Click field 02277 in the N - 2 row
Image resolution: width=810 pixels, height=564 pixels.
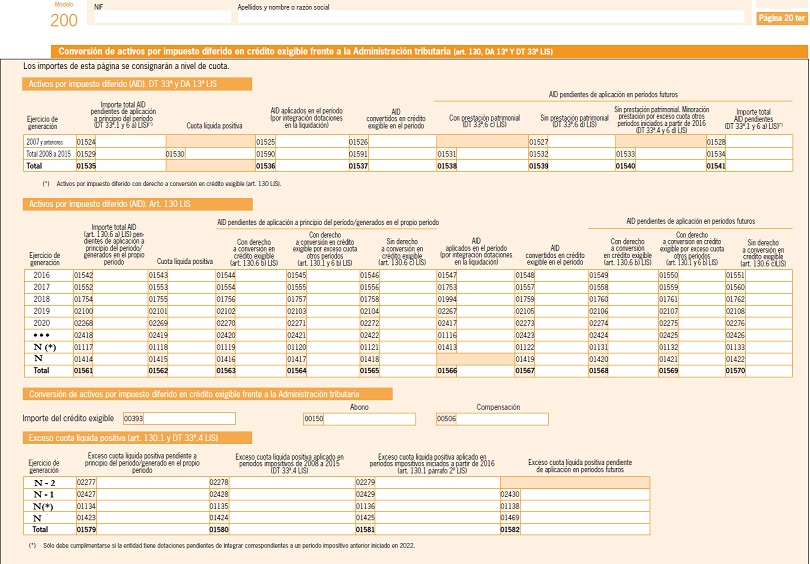[152, 482]
